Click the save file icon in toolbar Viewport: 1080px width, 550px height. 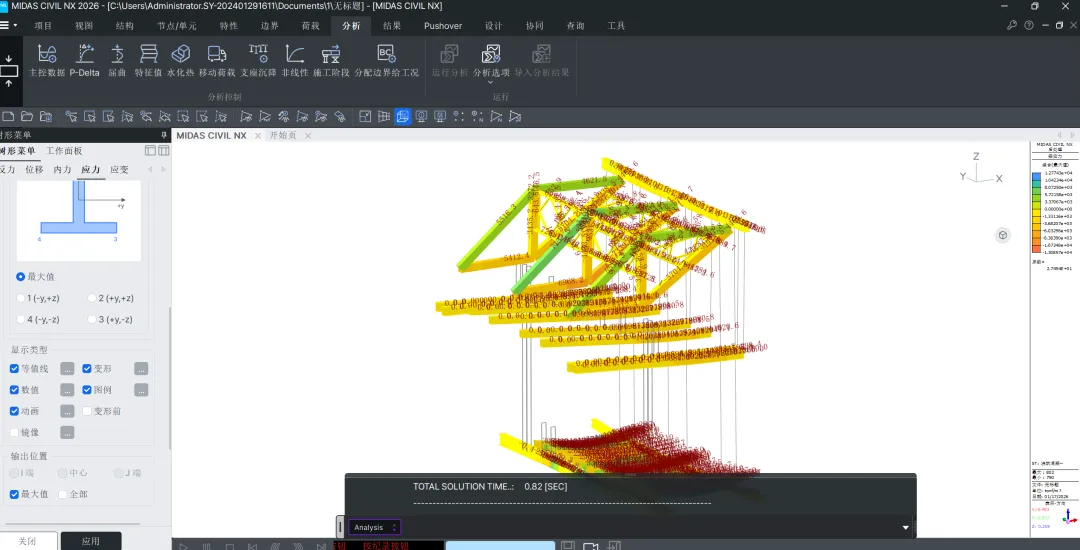pos(45,116)
